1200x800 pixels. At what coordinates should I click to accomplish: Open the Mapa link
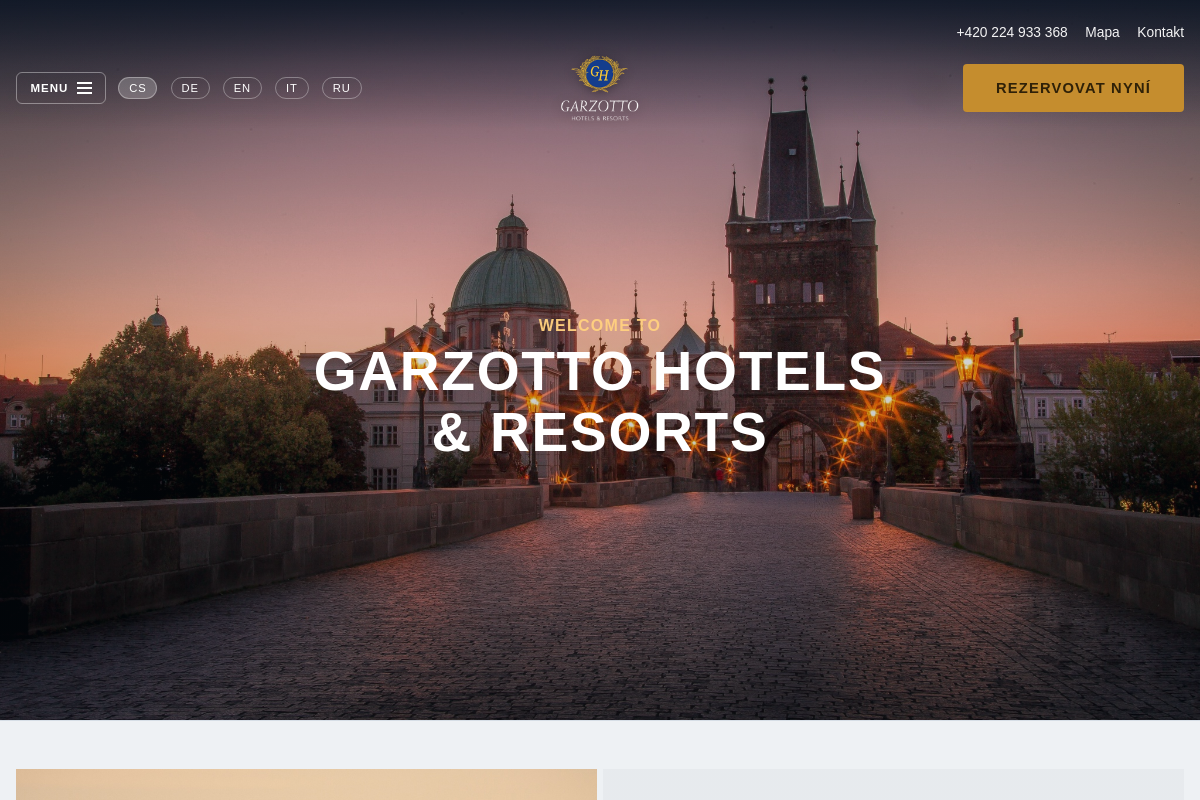coord(1102,32)
